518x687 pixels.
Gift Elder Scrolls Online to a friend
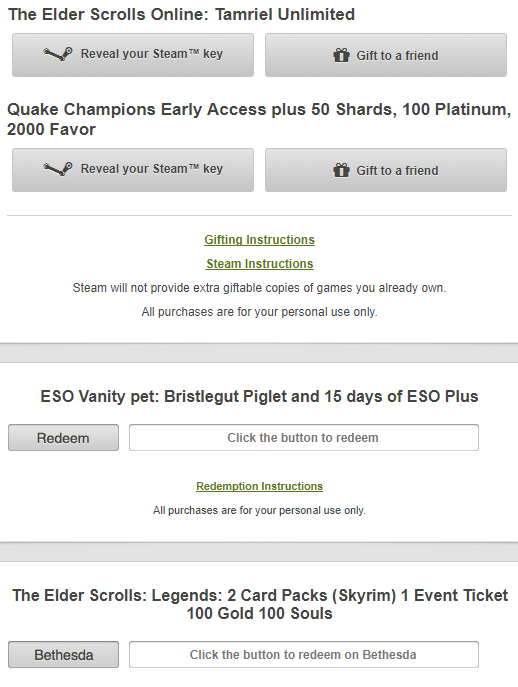tap(386, 55)
